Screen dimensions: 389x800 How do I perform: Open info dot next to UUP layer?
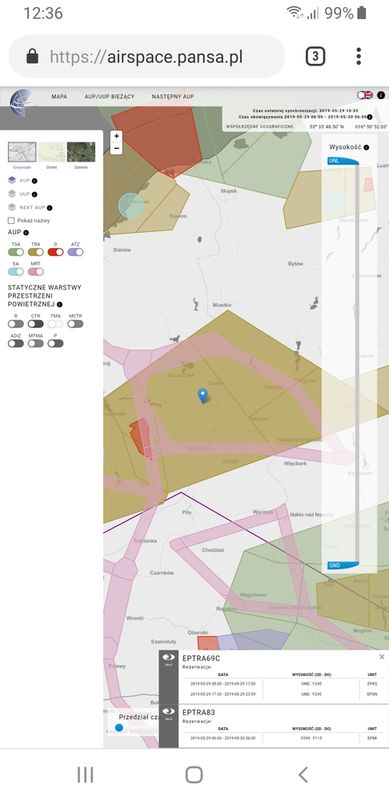pyautogui.click(x=34, y=194)
